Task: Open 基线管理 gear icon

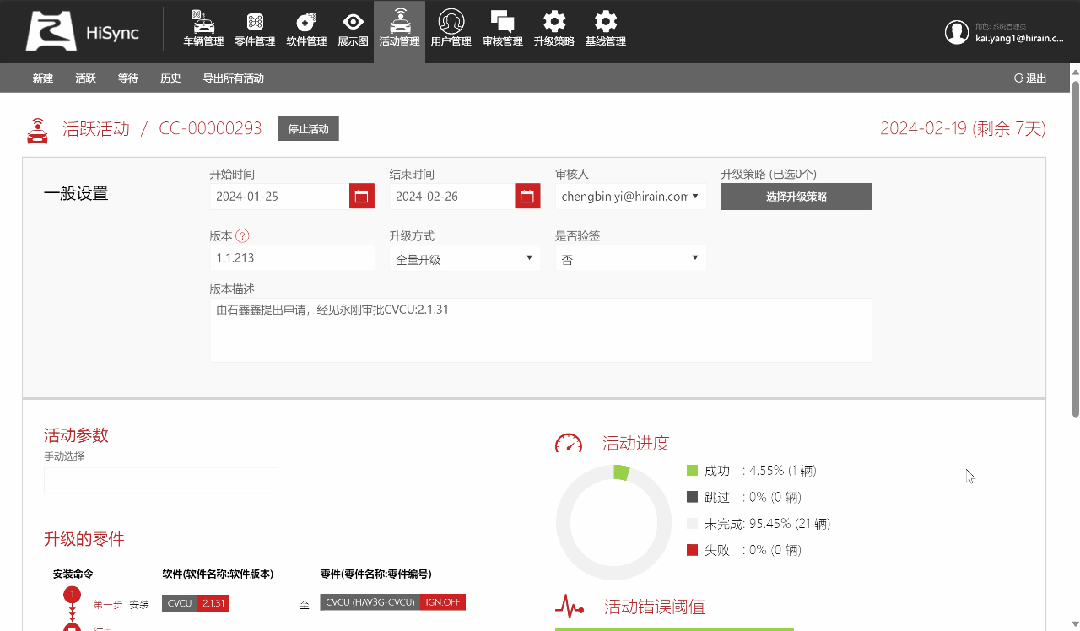Action: pos(605,29)
